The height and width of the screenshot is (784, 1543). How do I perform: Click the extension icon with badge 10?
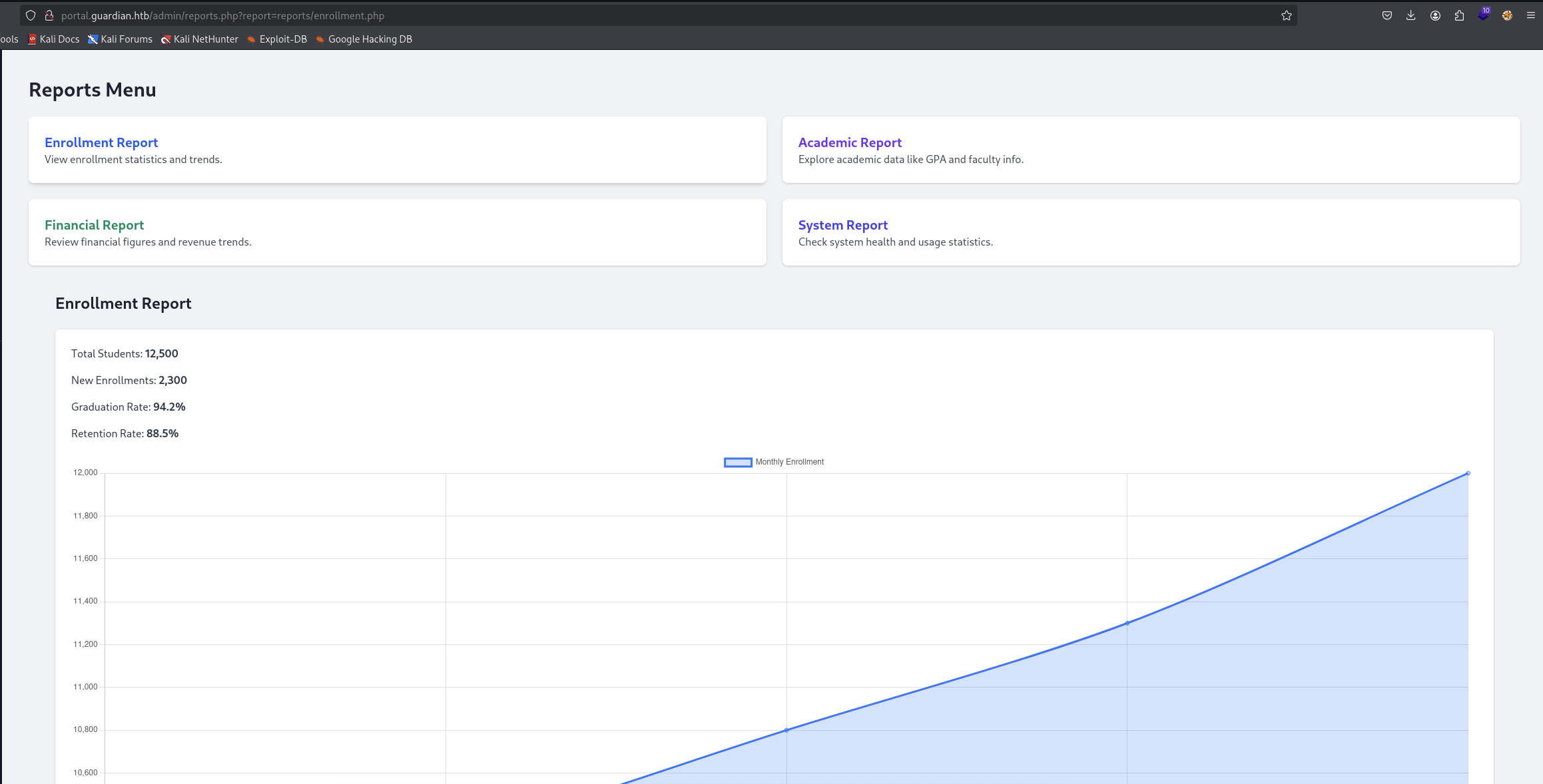tap(1484, 14)
